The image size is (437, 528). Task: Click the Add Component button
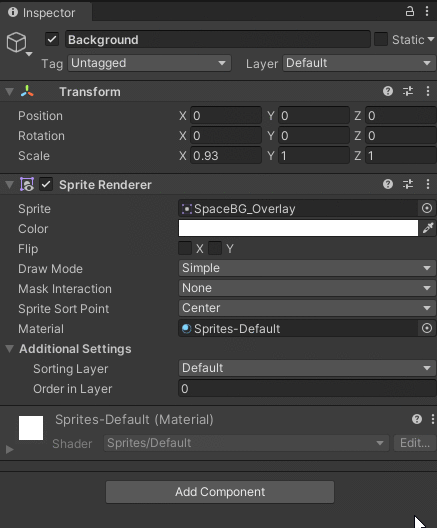click(x=220, y=492)
